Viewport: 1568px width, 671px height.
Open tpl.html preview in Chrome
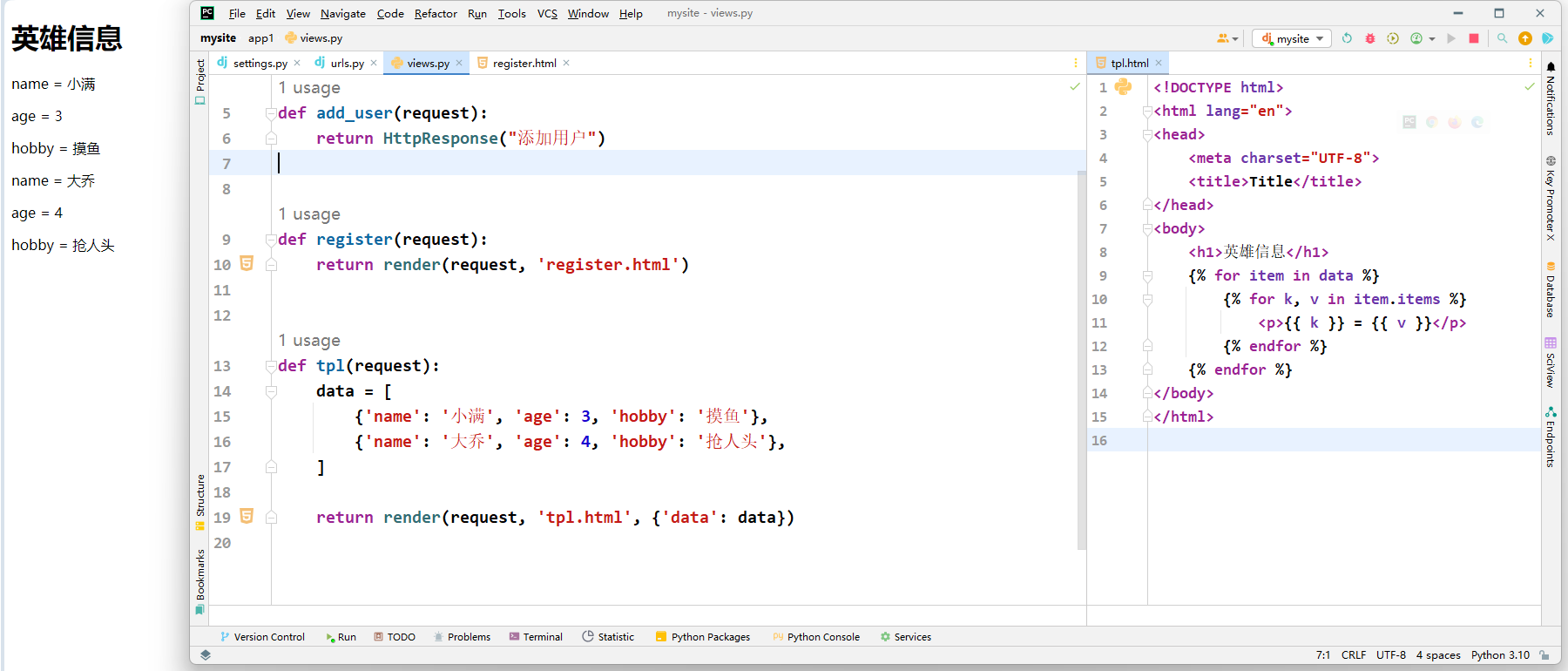pyautogui.click(x=1432, y=122)
